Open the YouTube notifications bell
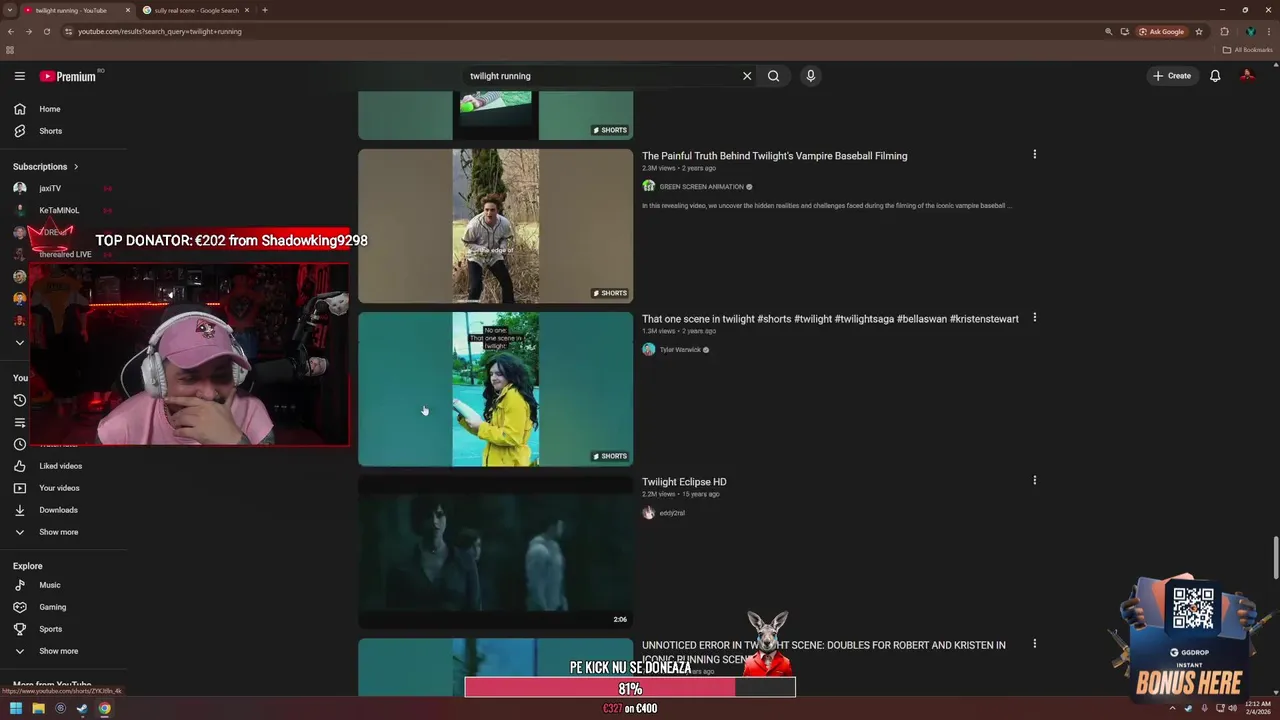 coord(1215,76)
